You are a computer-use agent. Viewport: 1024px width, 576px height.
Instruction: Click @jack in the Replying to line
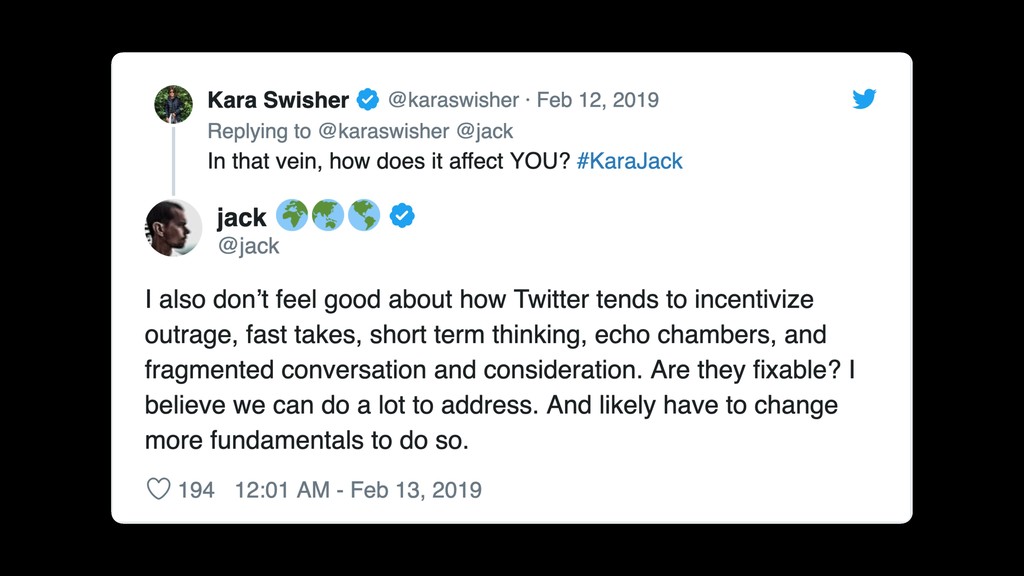click(485, 131)
